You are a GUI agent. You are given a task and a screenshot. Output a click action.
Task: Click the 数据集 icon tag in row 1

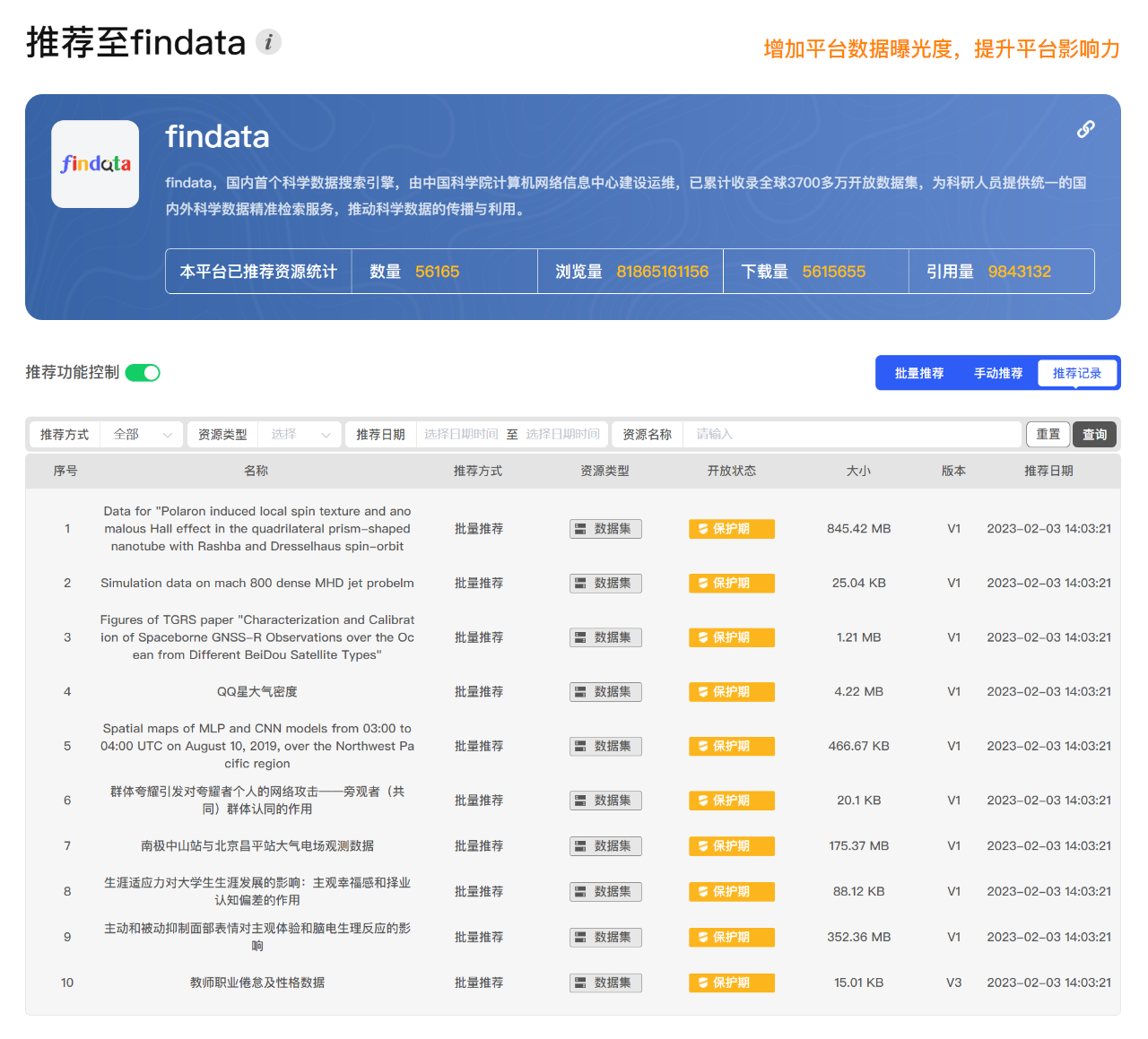pos(605,529)
